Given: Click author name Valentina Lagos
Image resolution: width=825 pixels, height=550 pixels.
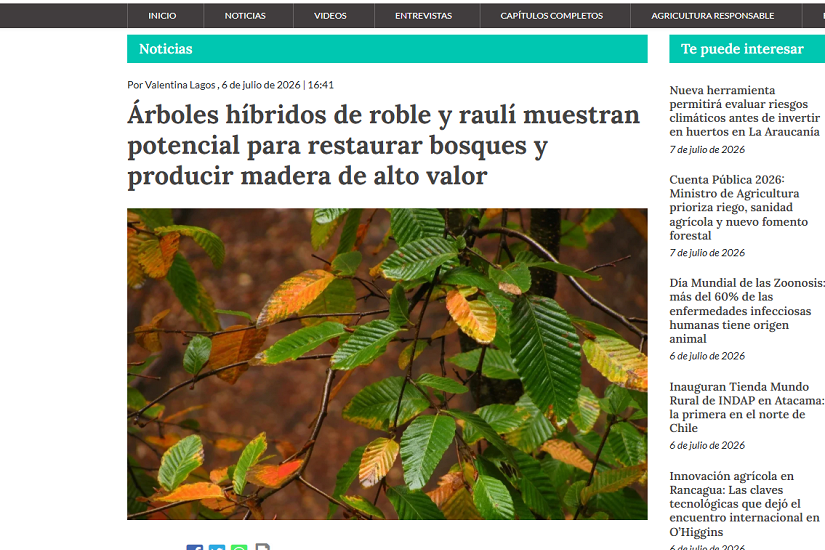Looking at the screenshot, I should (x=180, y=85).
